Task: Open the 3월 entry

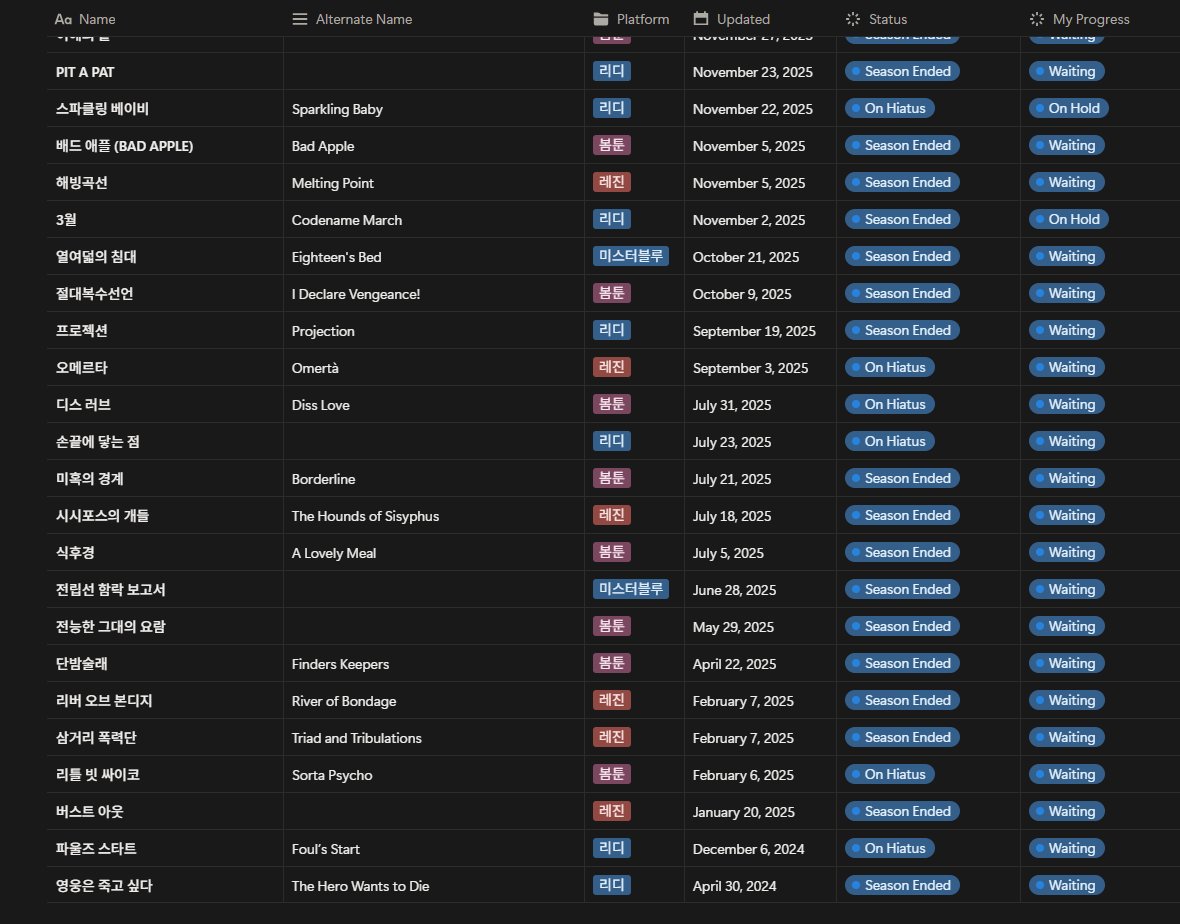Action: pos(66,220)
